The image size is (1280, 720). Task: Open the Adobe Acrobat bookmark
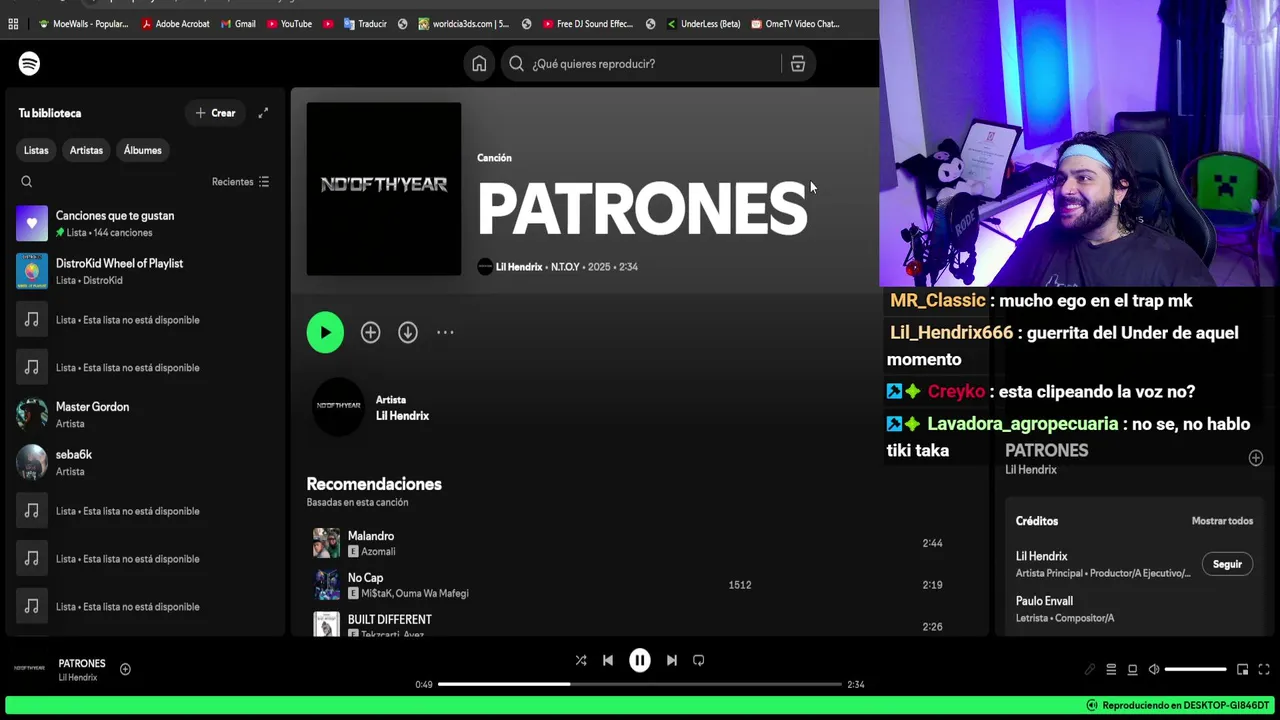[x=176, y=24]
